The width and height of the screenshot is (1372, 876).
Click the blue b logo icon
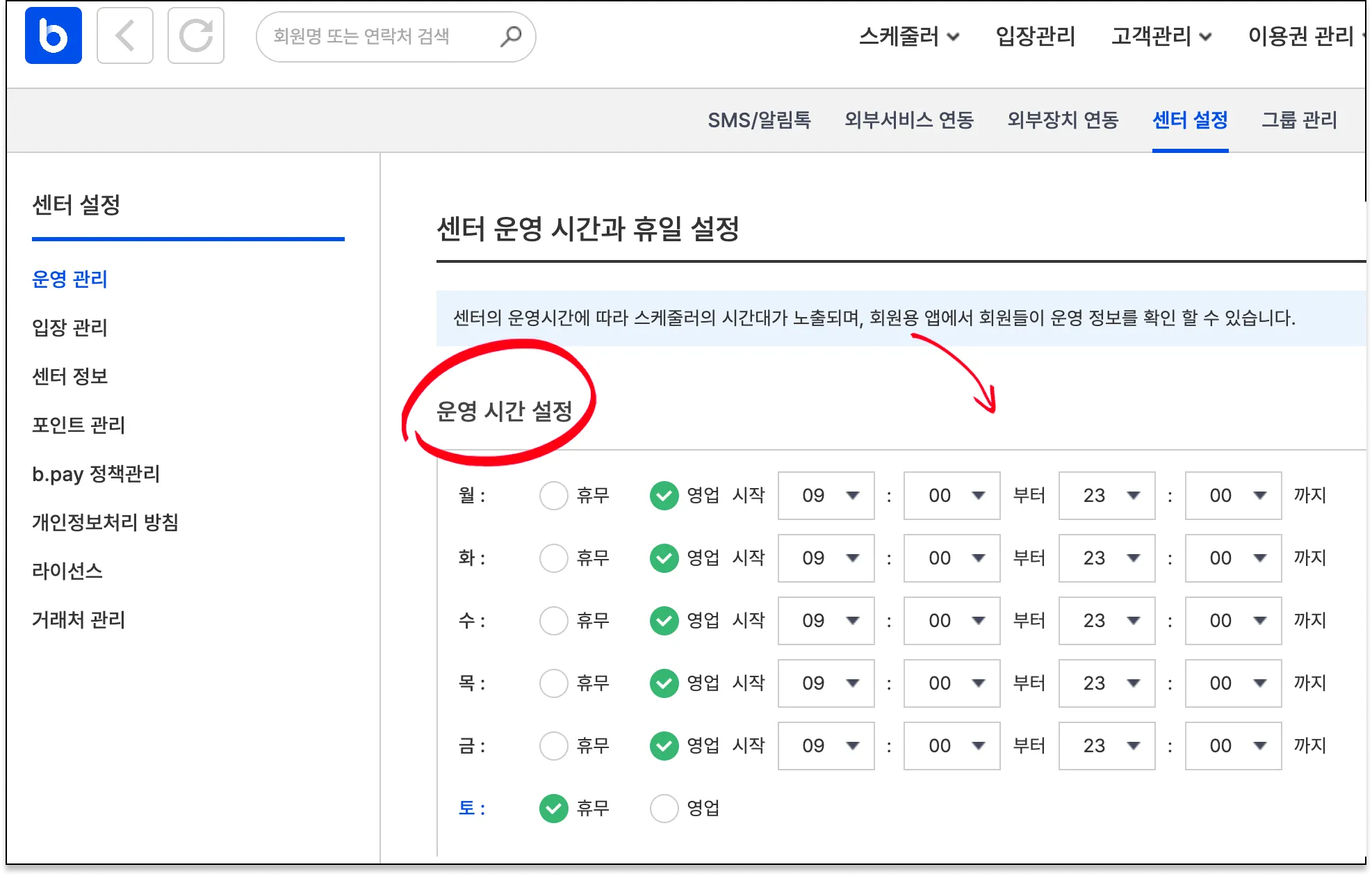pyautogui.click(x=54, y=35)
